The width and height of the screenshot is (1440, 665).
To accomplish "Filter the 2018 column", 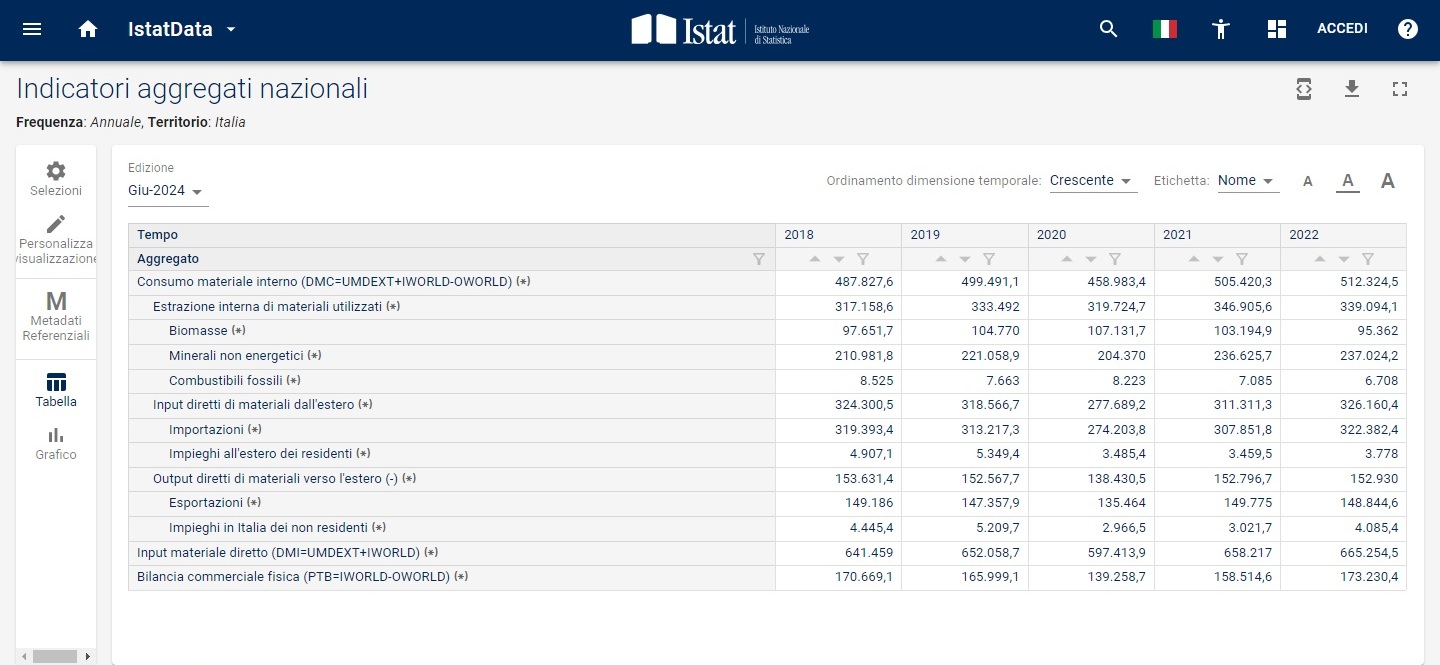I will (x=863, y=259).
